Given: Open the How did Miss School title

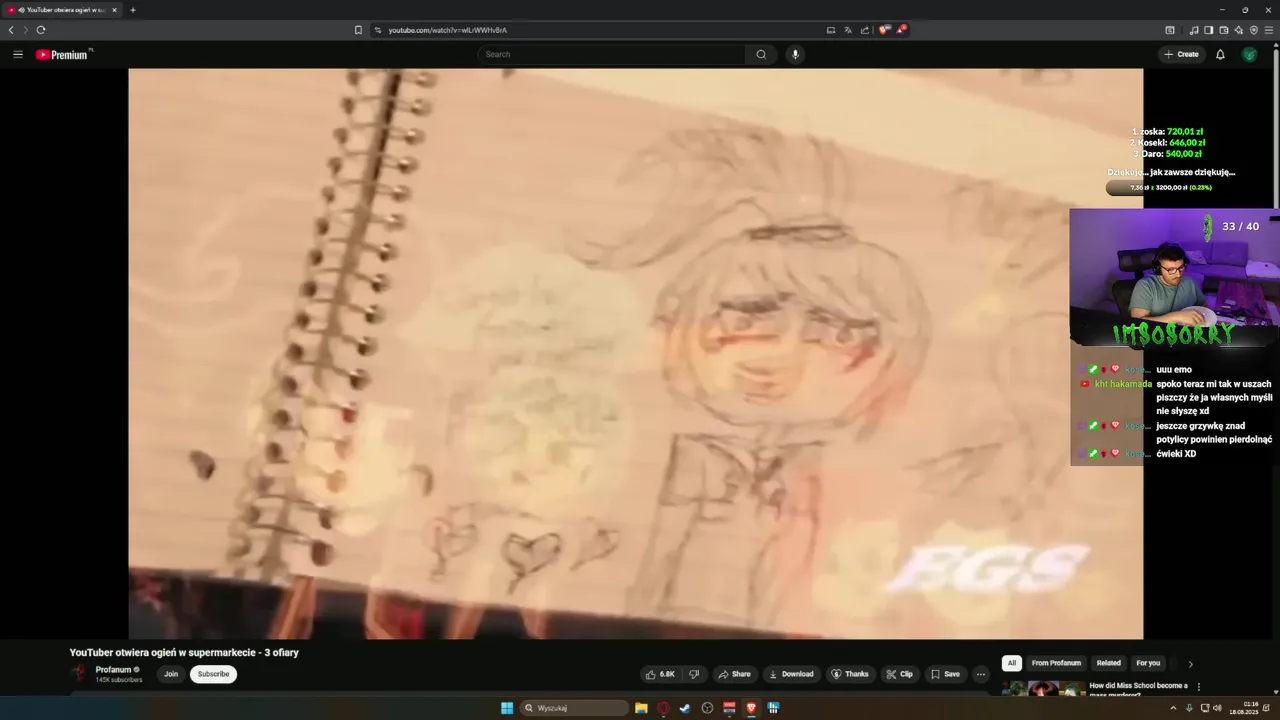Looking at the screenshot, I should click(1138, 689).
